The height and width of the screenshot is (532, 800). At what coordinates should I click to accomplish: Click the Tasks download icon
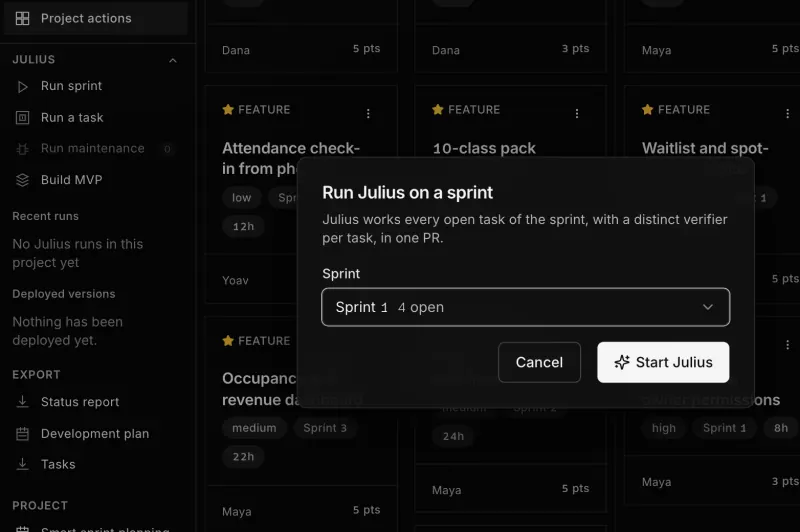[x=22, y=464]
